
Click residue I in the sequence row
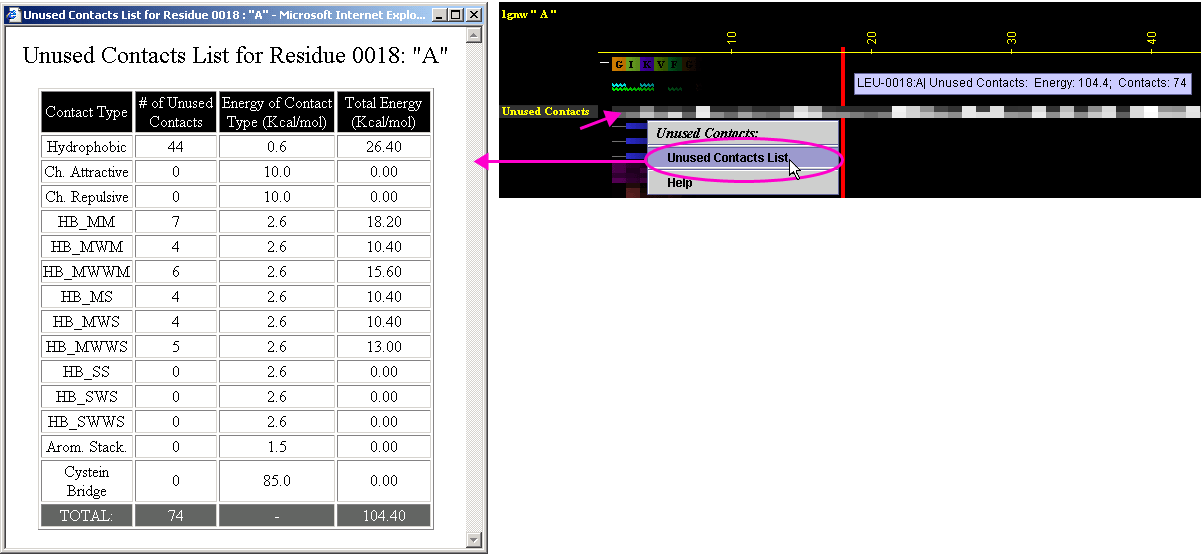coord(633,64)
